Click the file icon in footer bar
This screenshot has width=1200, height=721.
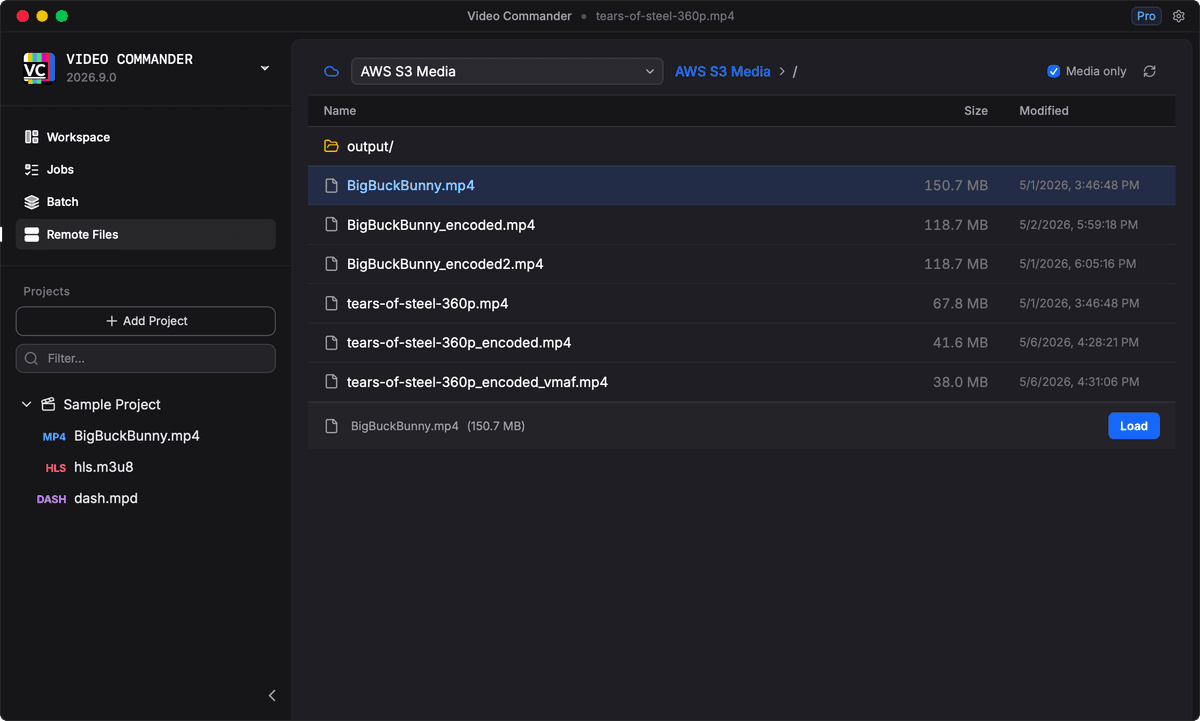pos(332,426)
